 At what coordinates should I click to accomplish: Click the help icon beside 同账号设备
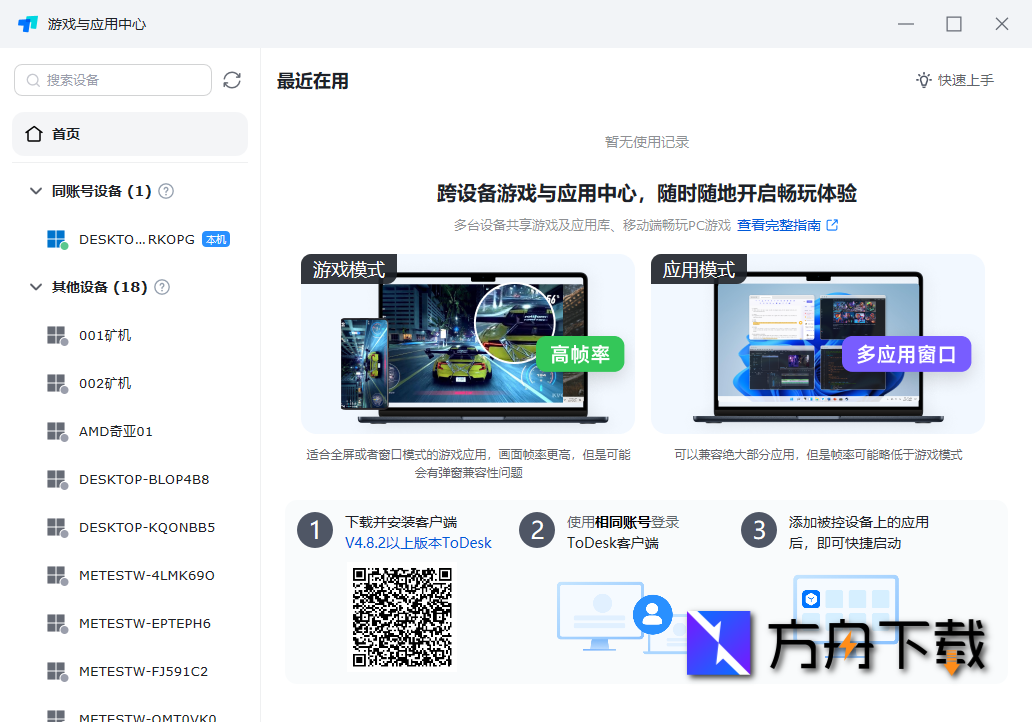tap(166, 190)
